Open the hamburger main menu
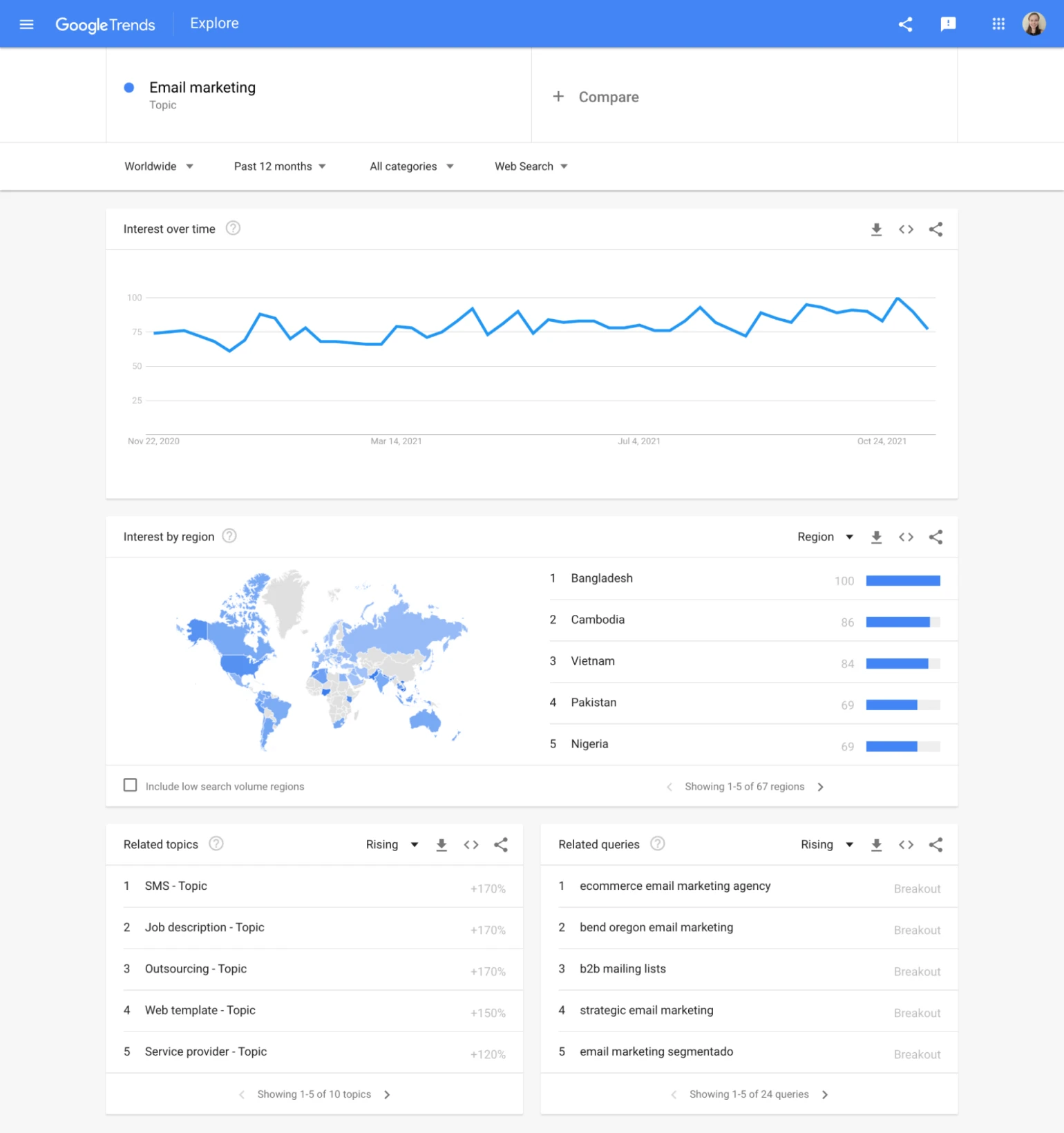Viewport: 1064px width, 1133px height. coord(26,24)
